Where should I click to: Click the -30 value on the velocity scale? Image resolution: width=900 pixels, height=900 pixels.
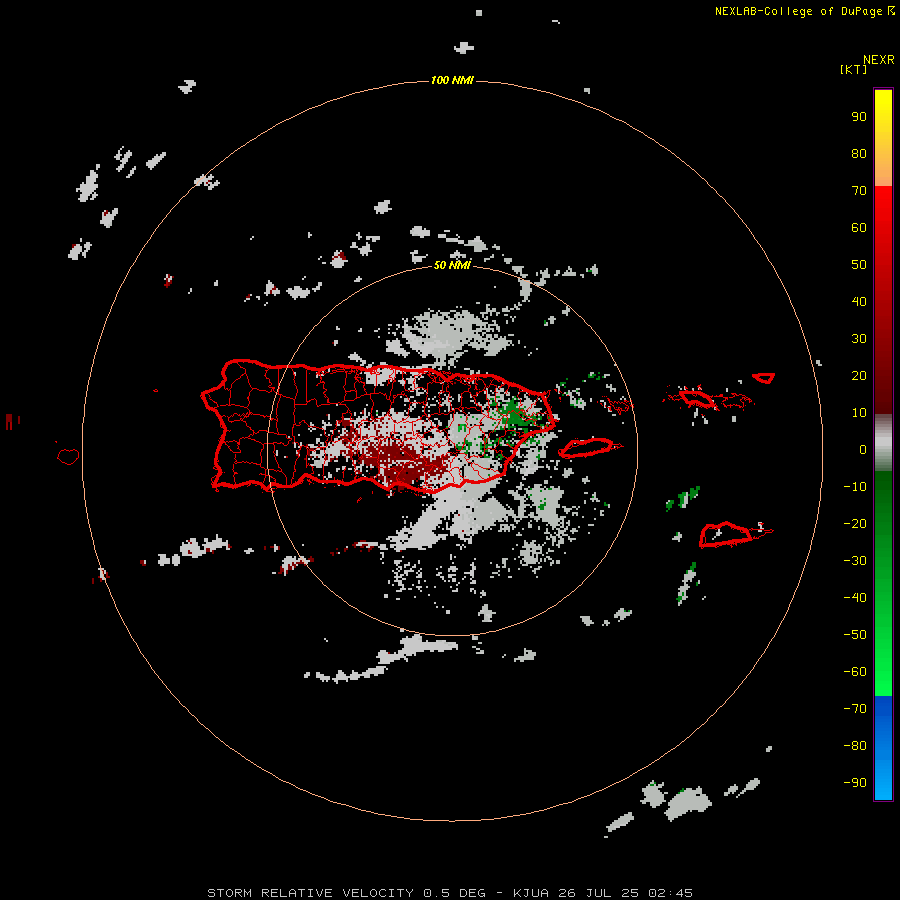pos(855,561)
